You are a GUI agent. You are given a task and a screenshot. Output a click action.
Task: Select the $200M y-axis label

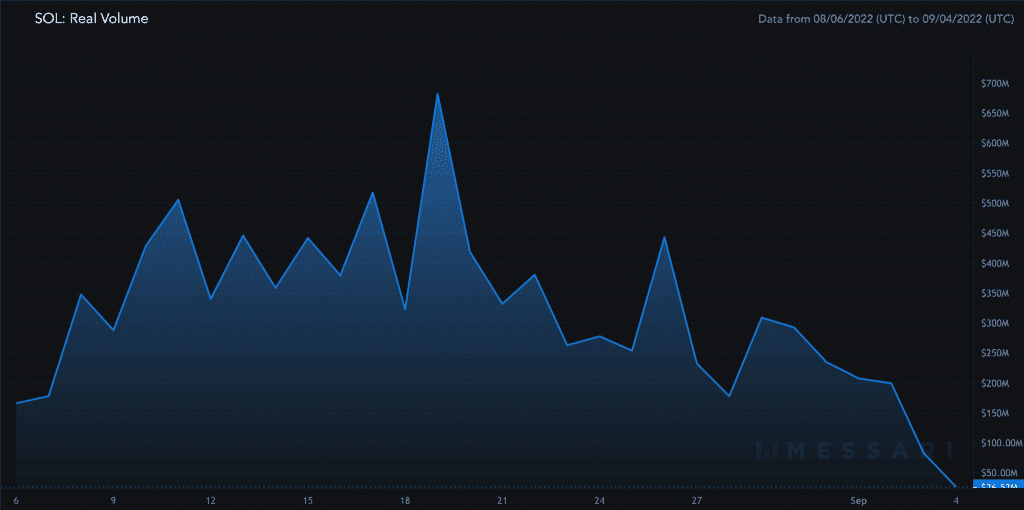[996, 383]
